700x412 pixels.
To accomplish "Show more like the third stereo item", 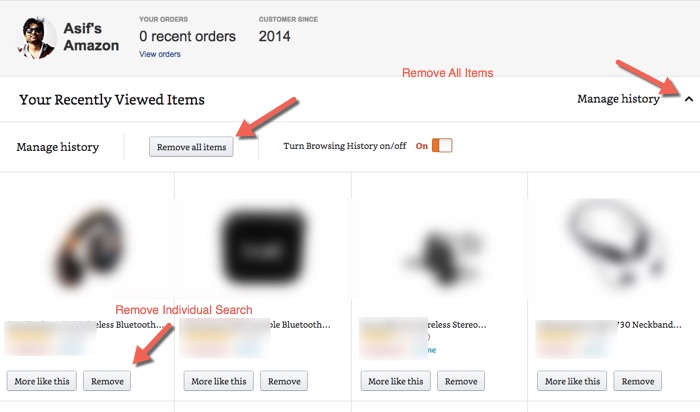I will click(x=396, y=381).
